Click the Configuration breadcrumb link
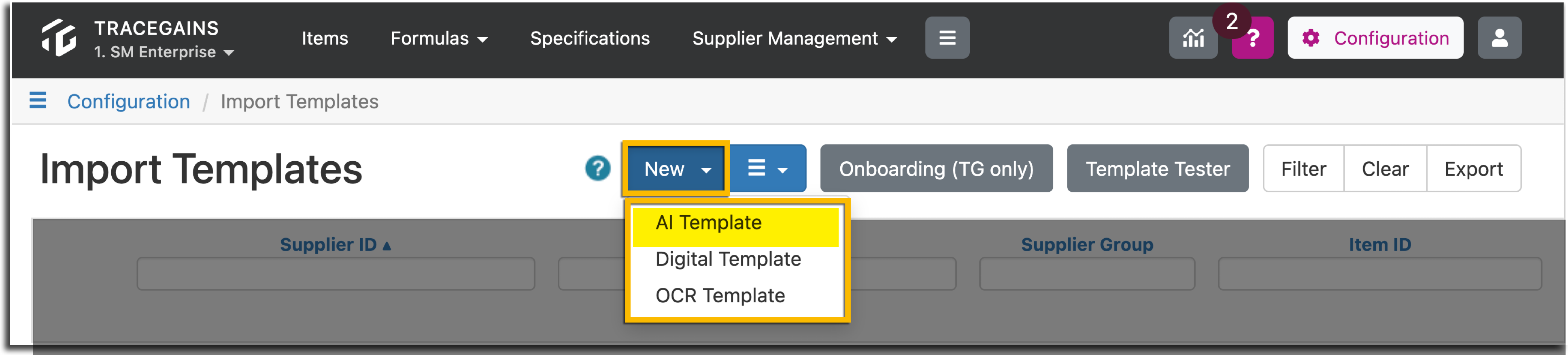This screenshot has width=1568, height=355. point(128,101)
